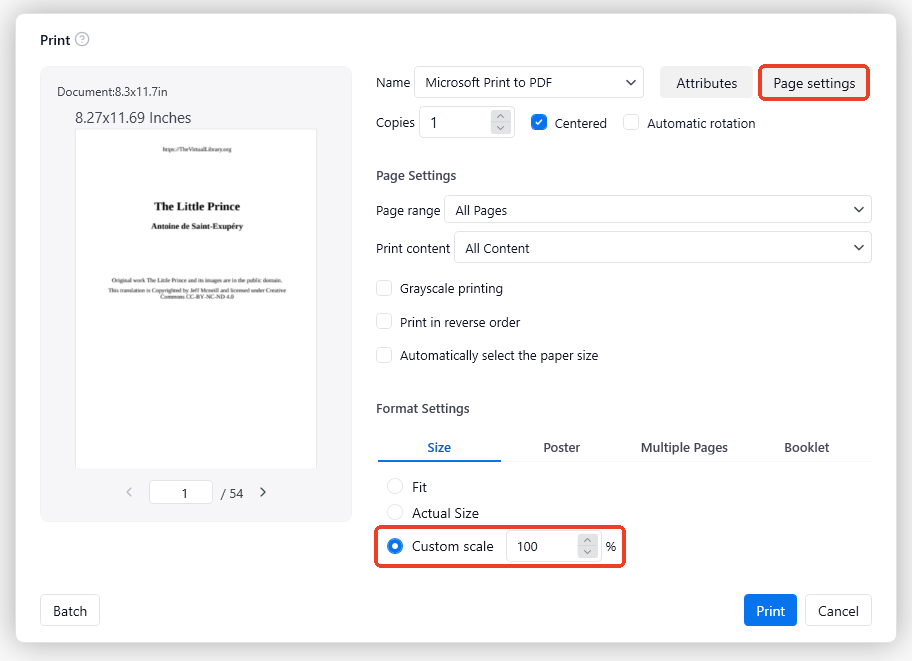Lower custom scale with its down arrow
Screen dimensions: 912x661
click(587, 551)
